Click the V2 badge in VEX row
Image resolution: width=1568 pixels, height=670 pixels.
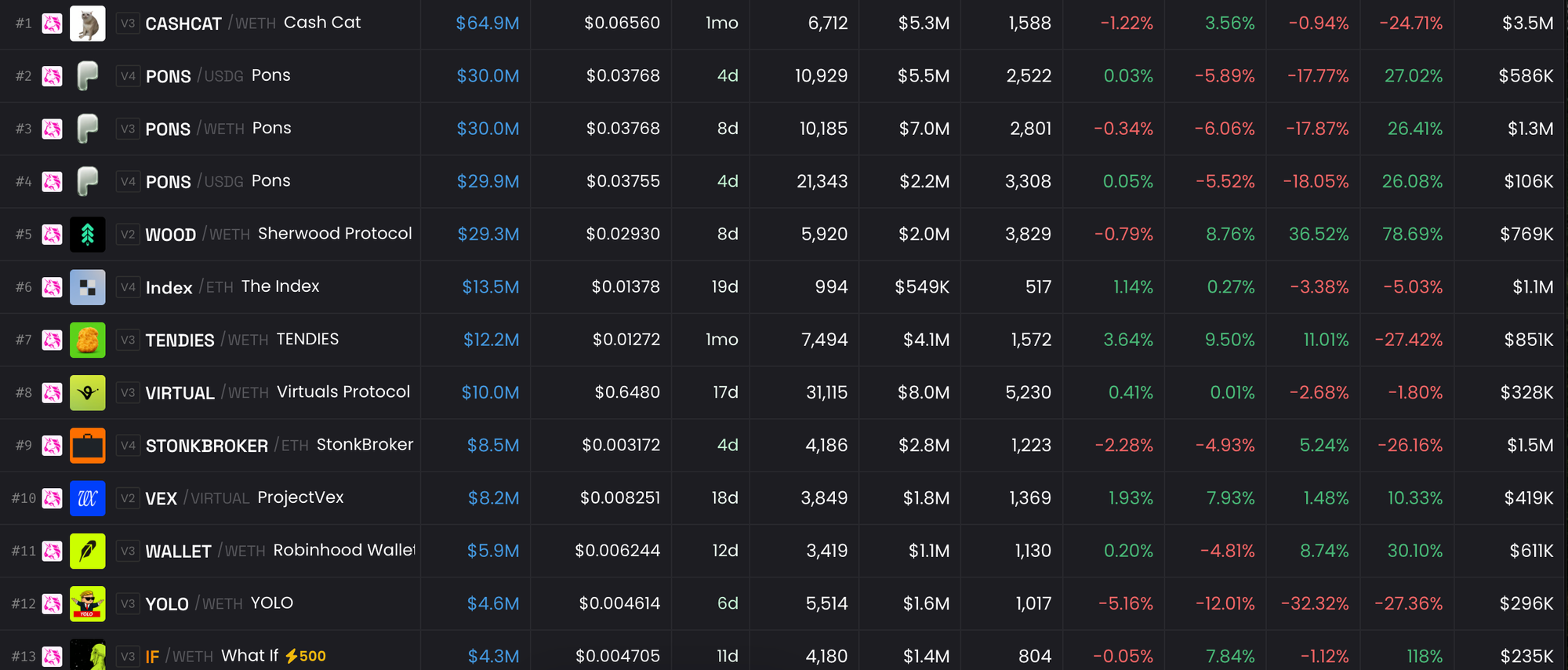128,498
